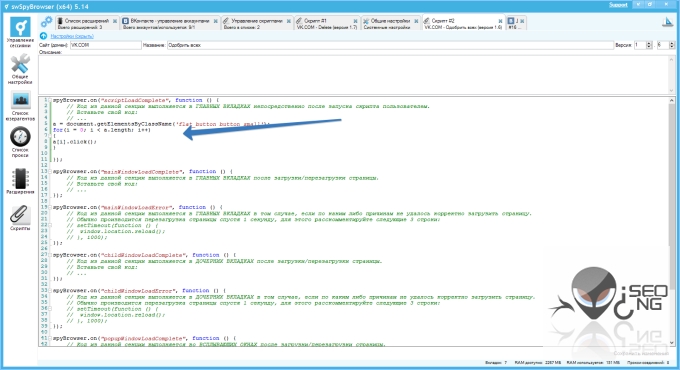The width and height of the screenshot is (680, 370).
Task: Collapse the mainWindowLoadError block at line 19
Action: pyautogui.click(x=50, y=207)
